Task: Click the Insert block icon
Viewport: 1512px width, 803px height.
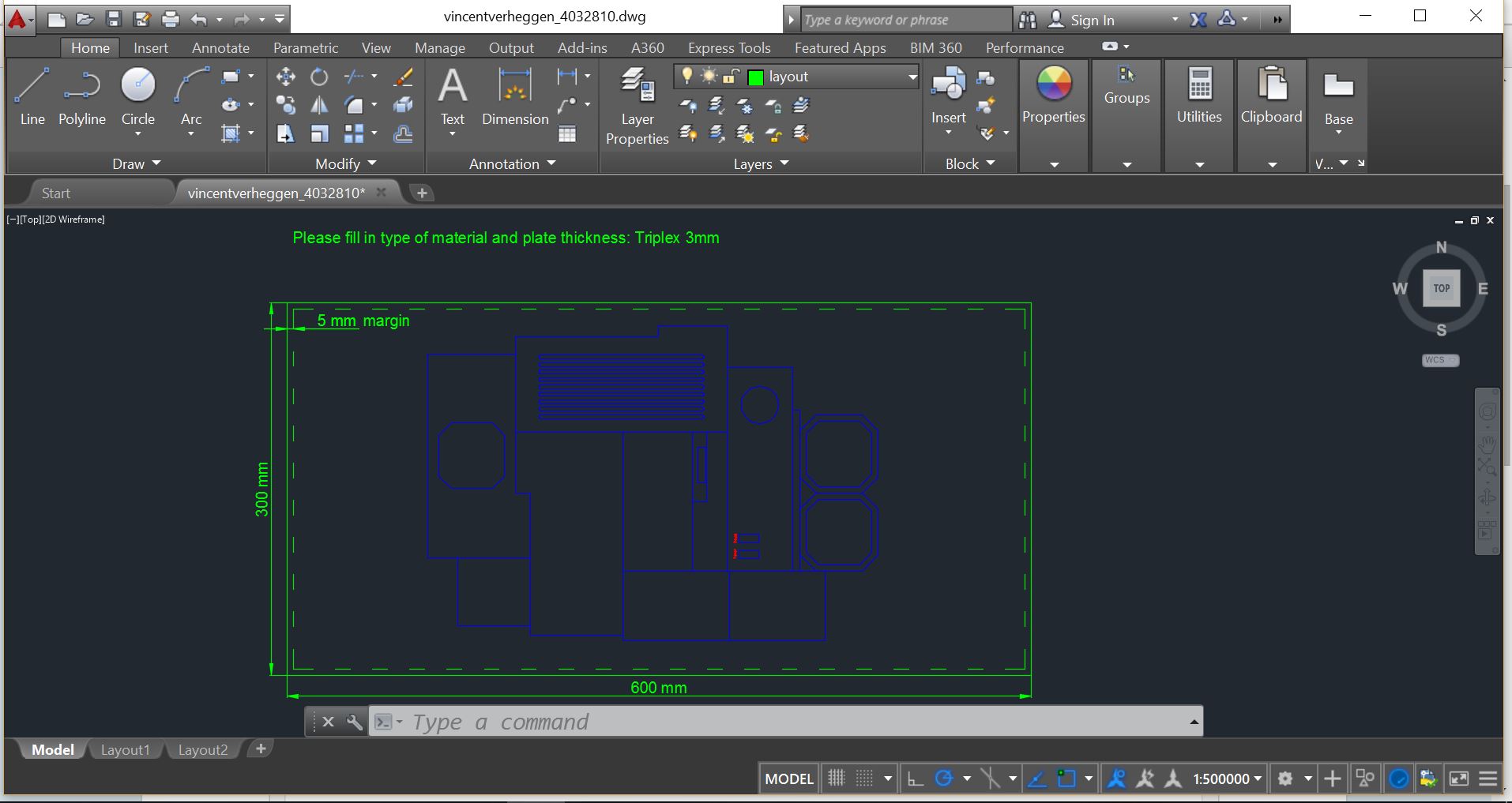Action: (949, 96)
